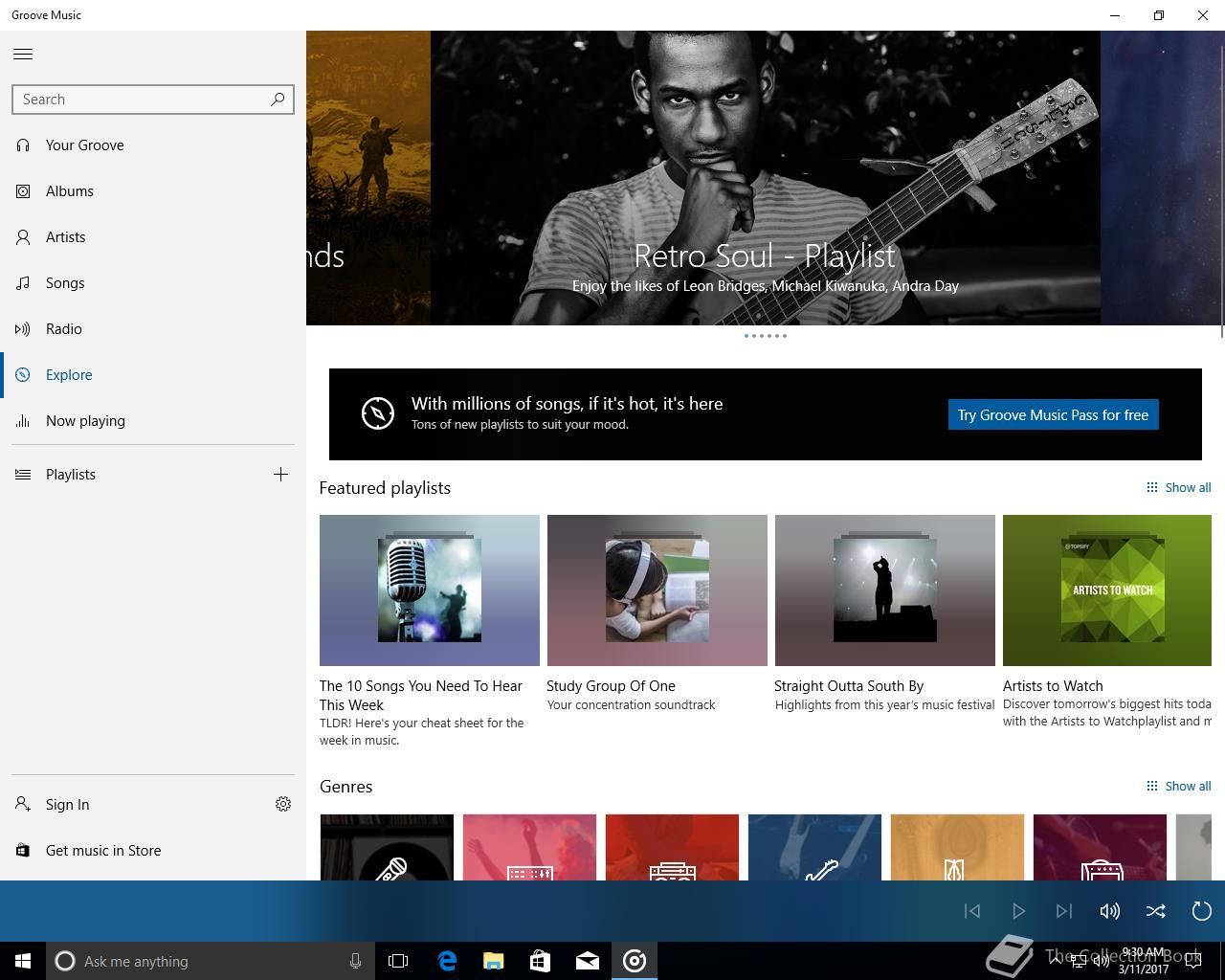Screen dimensions: 1225x980
Task: Click Cortana microphone icon
Action: [355, 961]
